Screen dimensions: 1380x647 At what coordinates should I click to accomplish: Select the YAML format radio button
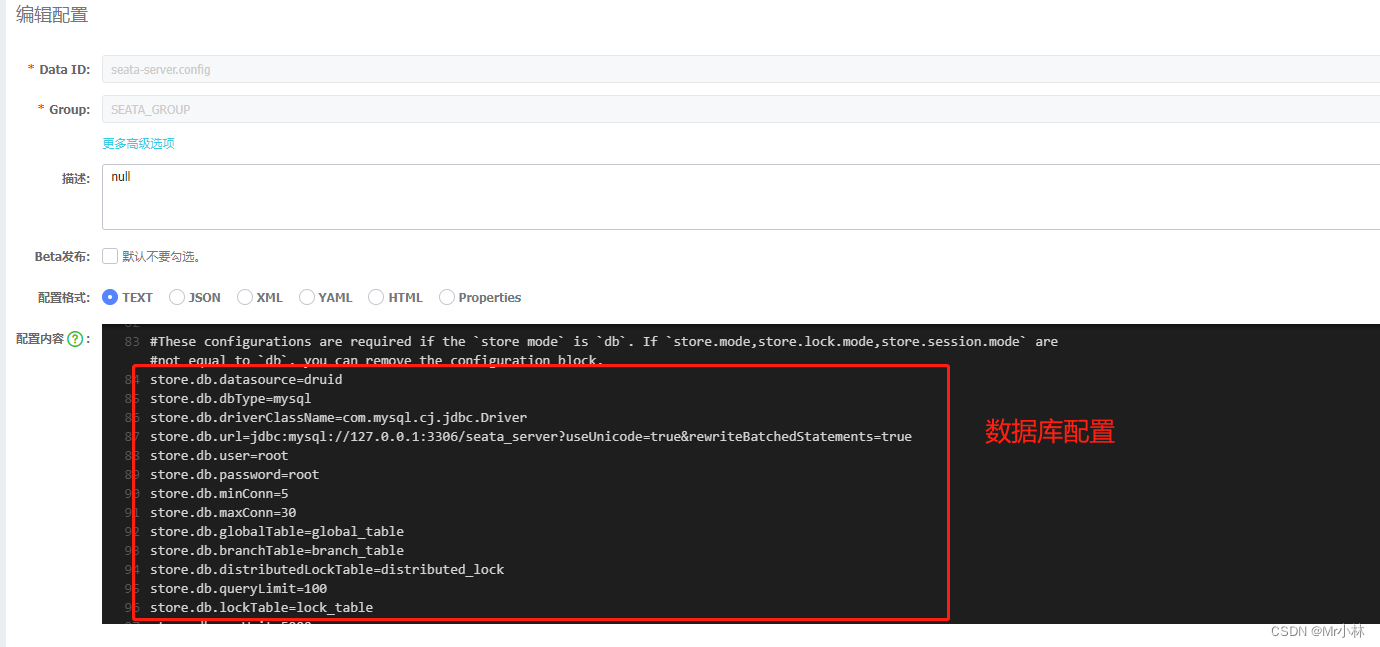(x=307, y=297)
